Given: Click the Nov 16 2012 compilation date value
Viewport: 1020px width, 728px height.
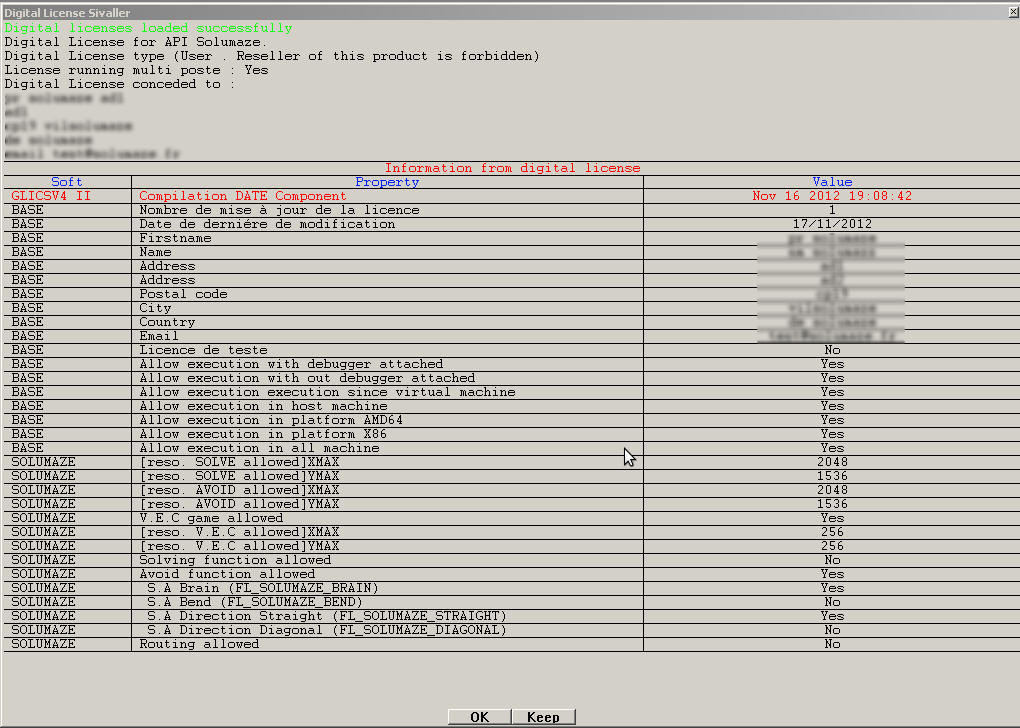Looking at the screenshot, I should pos(831,196).
